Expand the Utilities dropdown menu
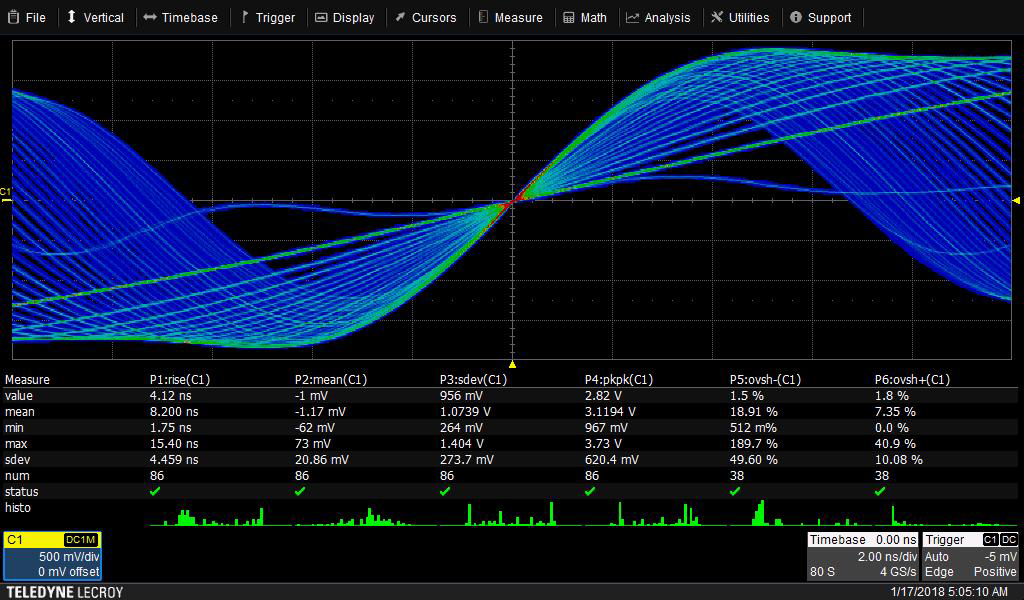The height and width of the screenshot is (600, 1024). tap(740, 17)
